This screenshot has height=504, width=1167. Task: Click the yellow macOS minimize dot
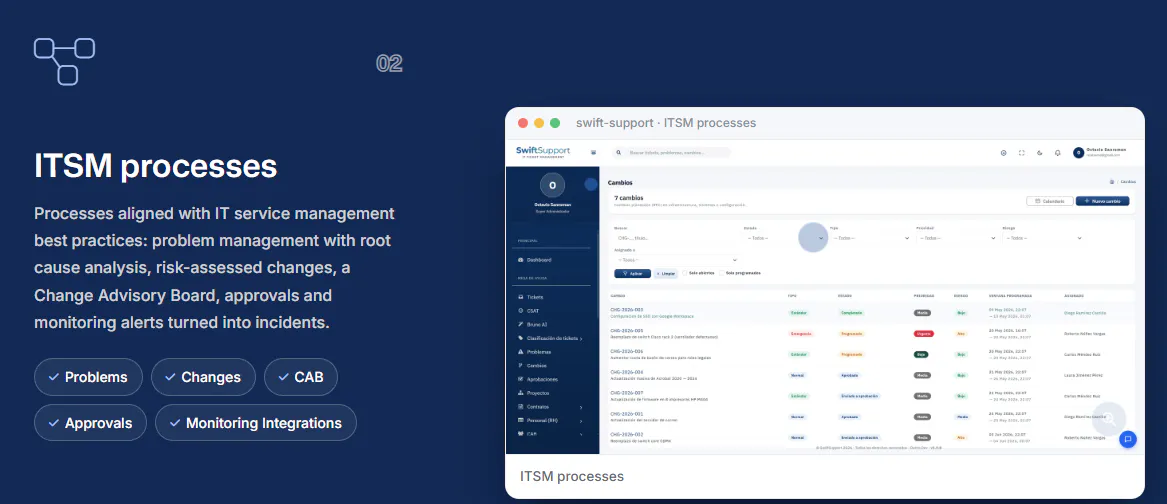click(539, 123)
